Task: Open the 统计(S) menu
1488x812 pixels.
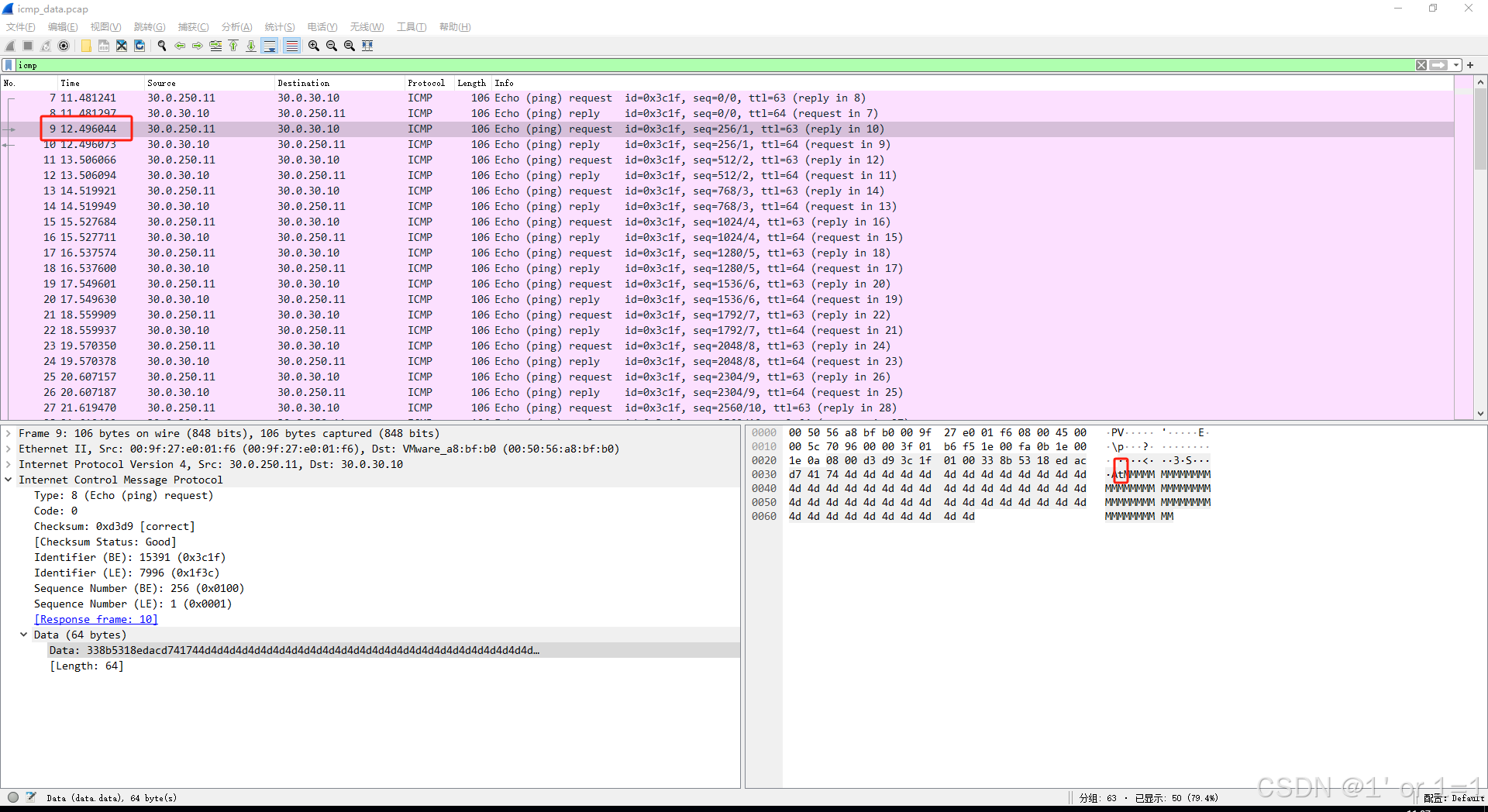Action: [x=279, y=26]
